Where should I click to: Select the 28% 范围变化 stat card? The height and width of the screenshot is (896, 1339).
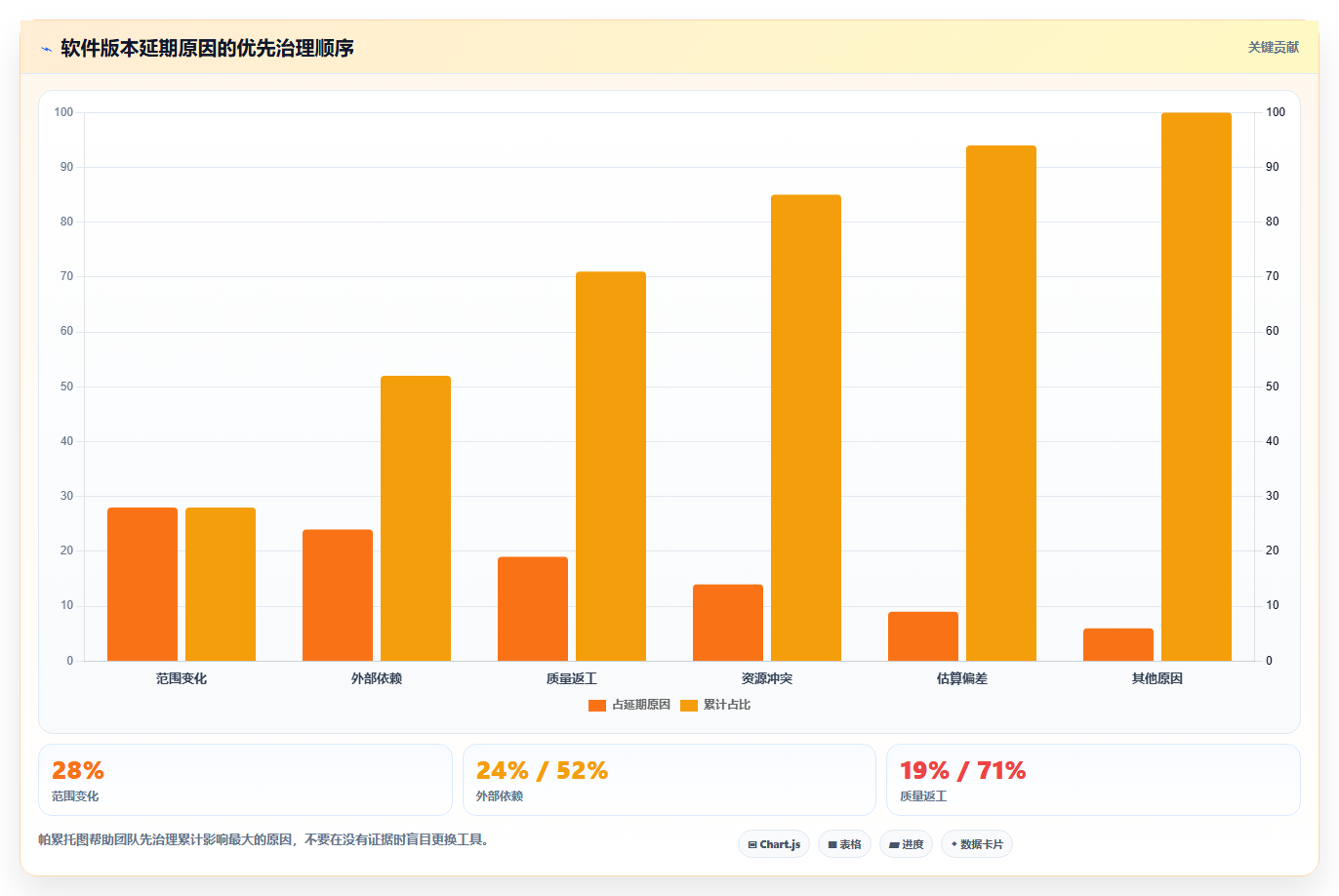245,780
